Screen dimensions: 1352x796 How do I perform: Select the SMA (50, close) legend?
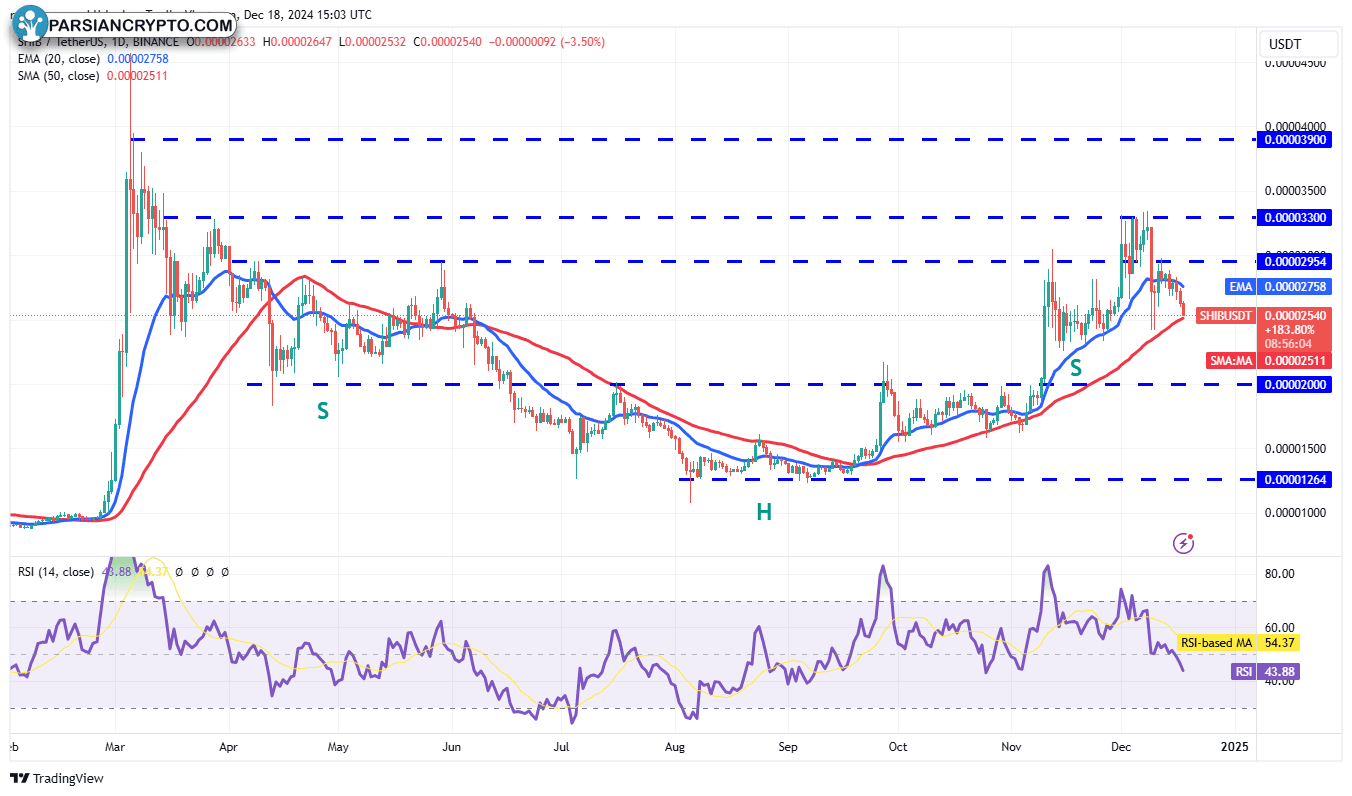pyautogui.click(x=58, y=75)
